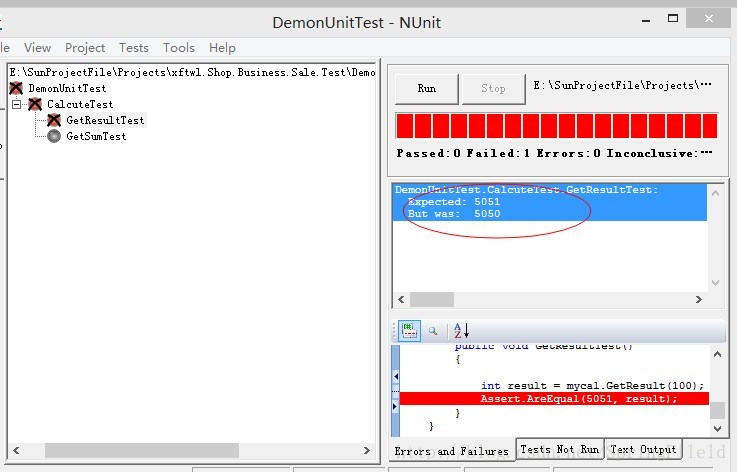The image size is (737, 472).
Task: Select the CalcuteTest tree node
Action: click(x=80, y=104)
